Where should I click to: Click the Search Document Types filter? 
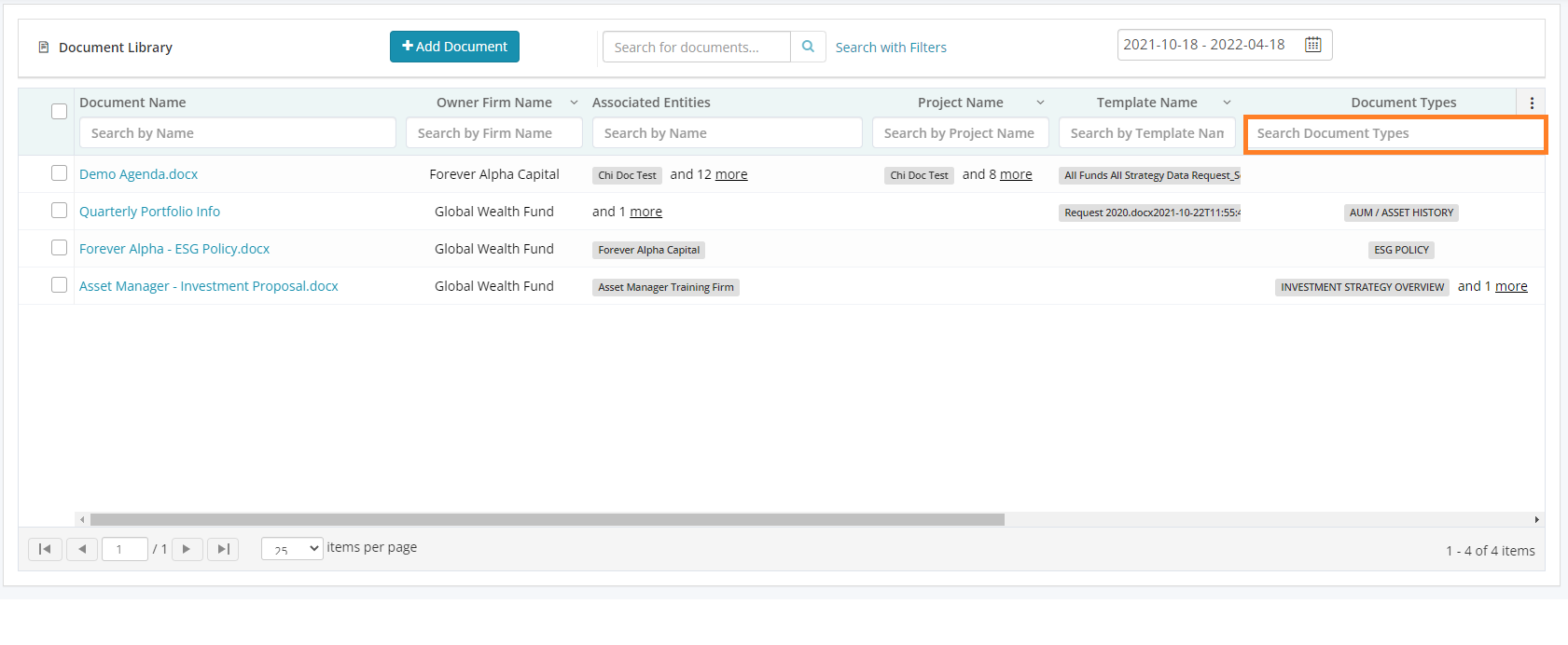pyautogui.click(x=1395, y=133)
